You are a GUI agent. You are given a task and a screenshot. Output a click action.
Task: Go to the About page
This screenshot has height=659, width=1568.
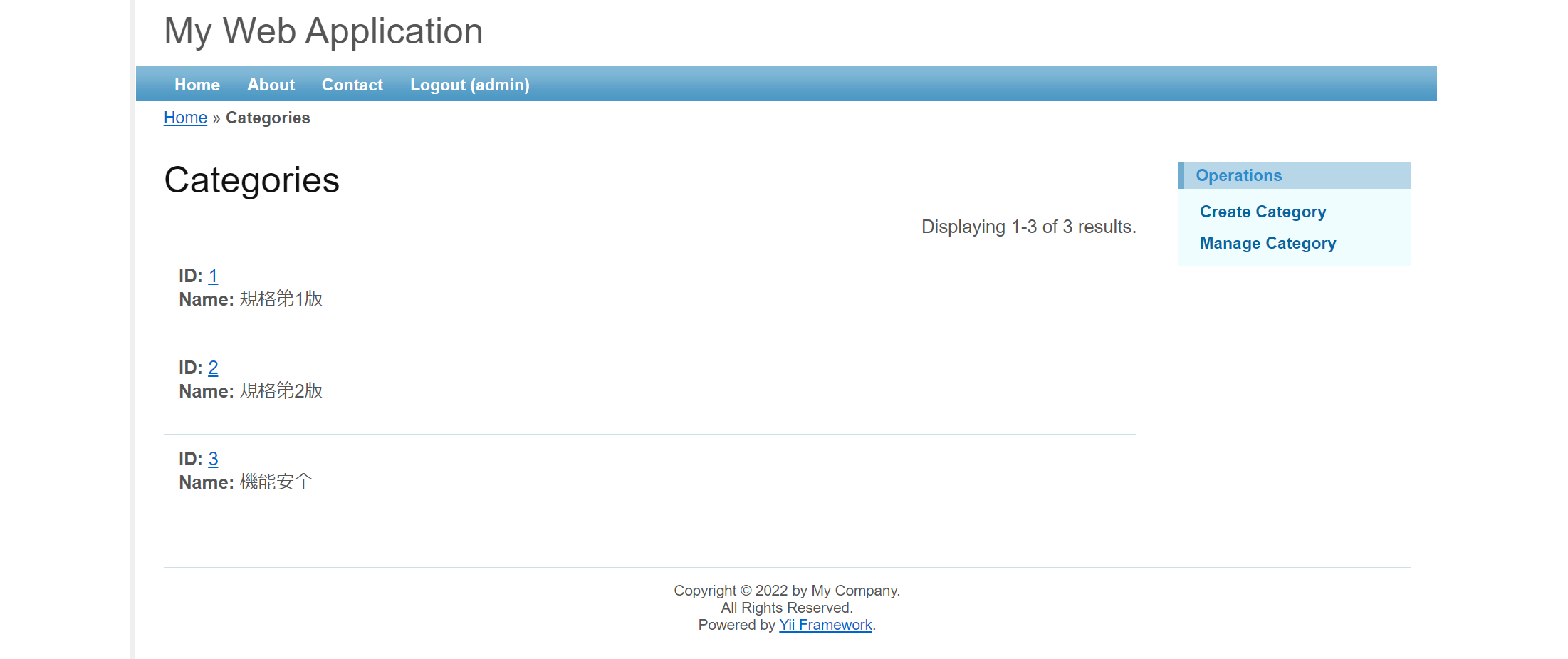point(271,85)
